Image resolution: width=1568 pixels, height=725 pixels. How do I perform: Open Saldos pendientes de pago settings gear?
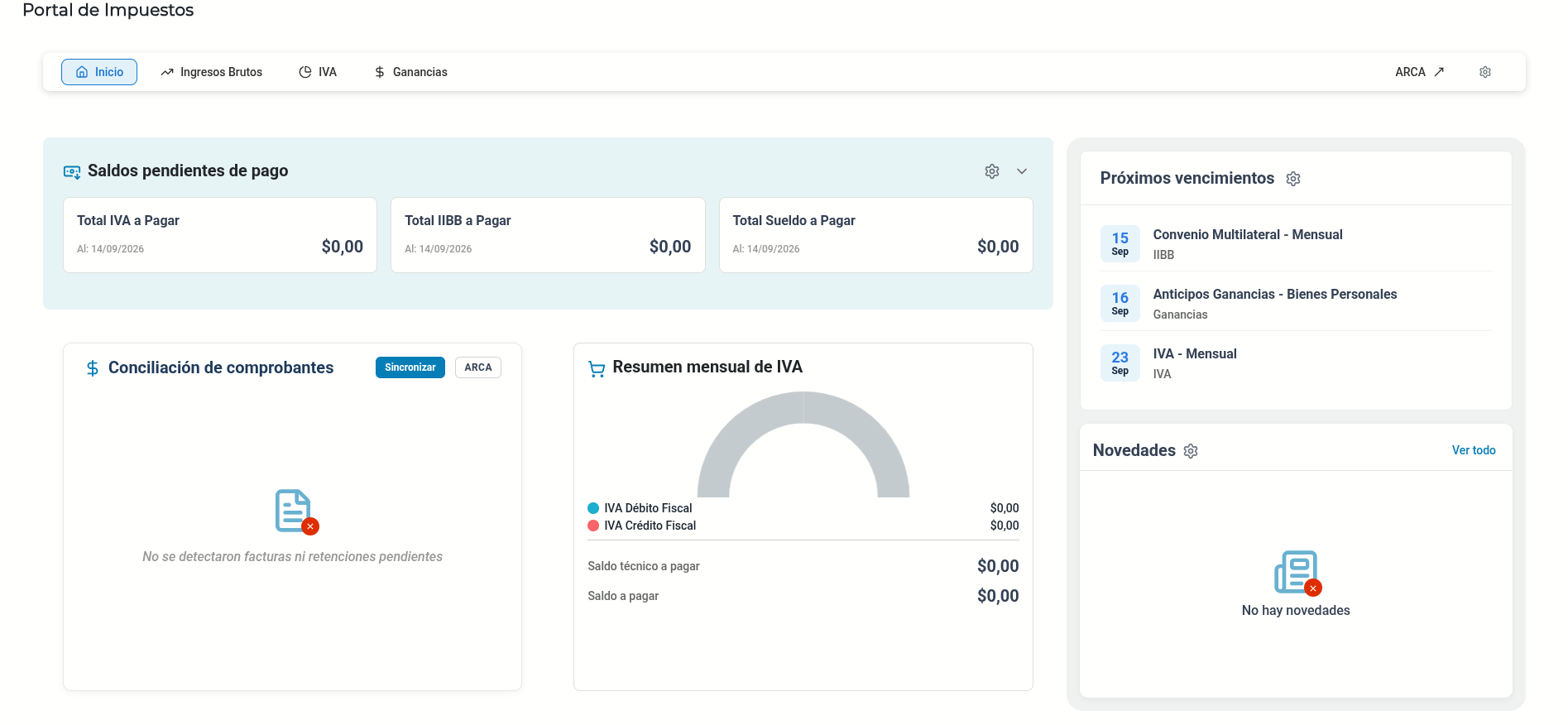pos(992,171)
